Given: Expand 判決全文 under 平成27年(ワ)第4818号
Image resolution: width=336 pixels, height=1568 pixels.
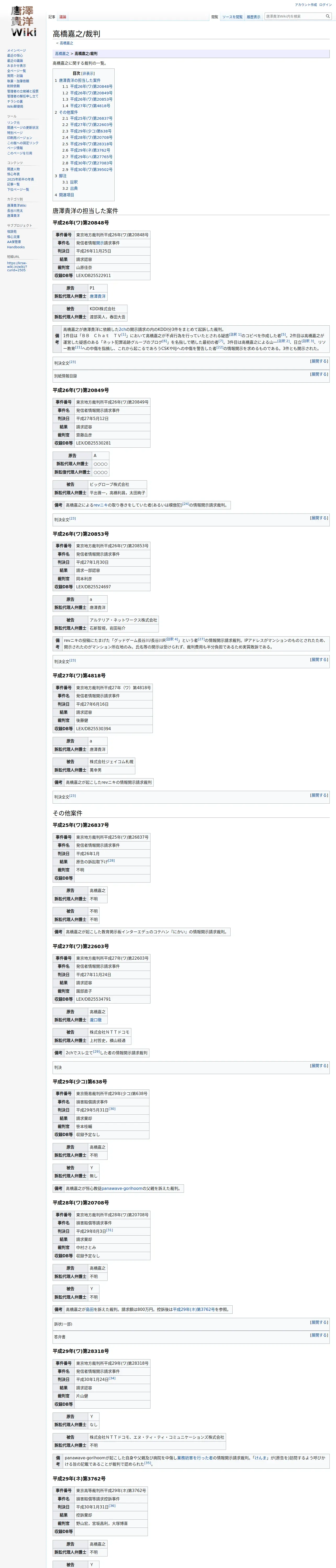Looking at the screenshot, I should [319, 795].
